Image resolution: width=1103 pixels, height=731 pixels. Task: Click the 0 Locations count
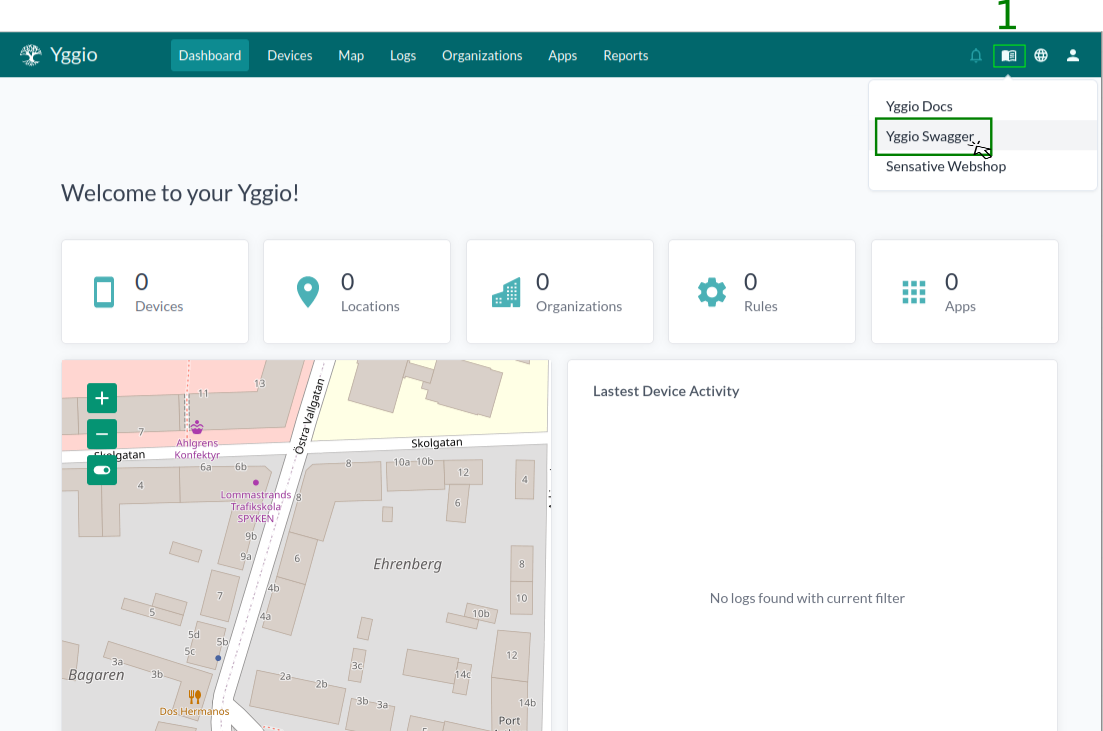pos(348,282)
